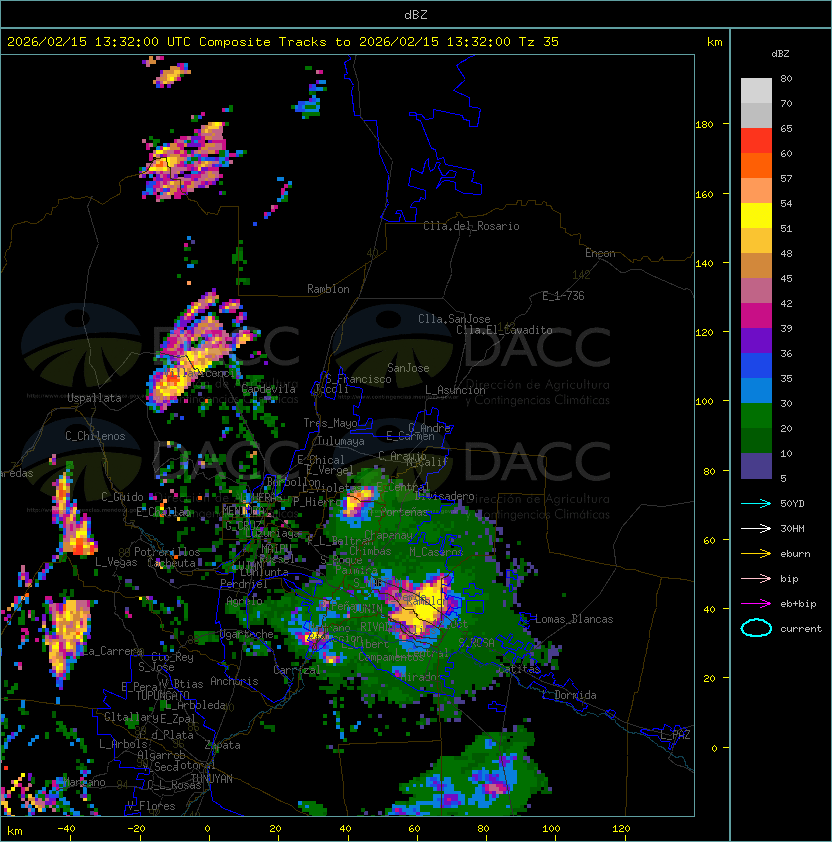The image size is (832, 842).
Task: Click the white 30HM arrow in the legend
Action: pyautogui.click(x=756, y=528)
